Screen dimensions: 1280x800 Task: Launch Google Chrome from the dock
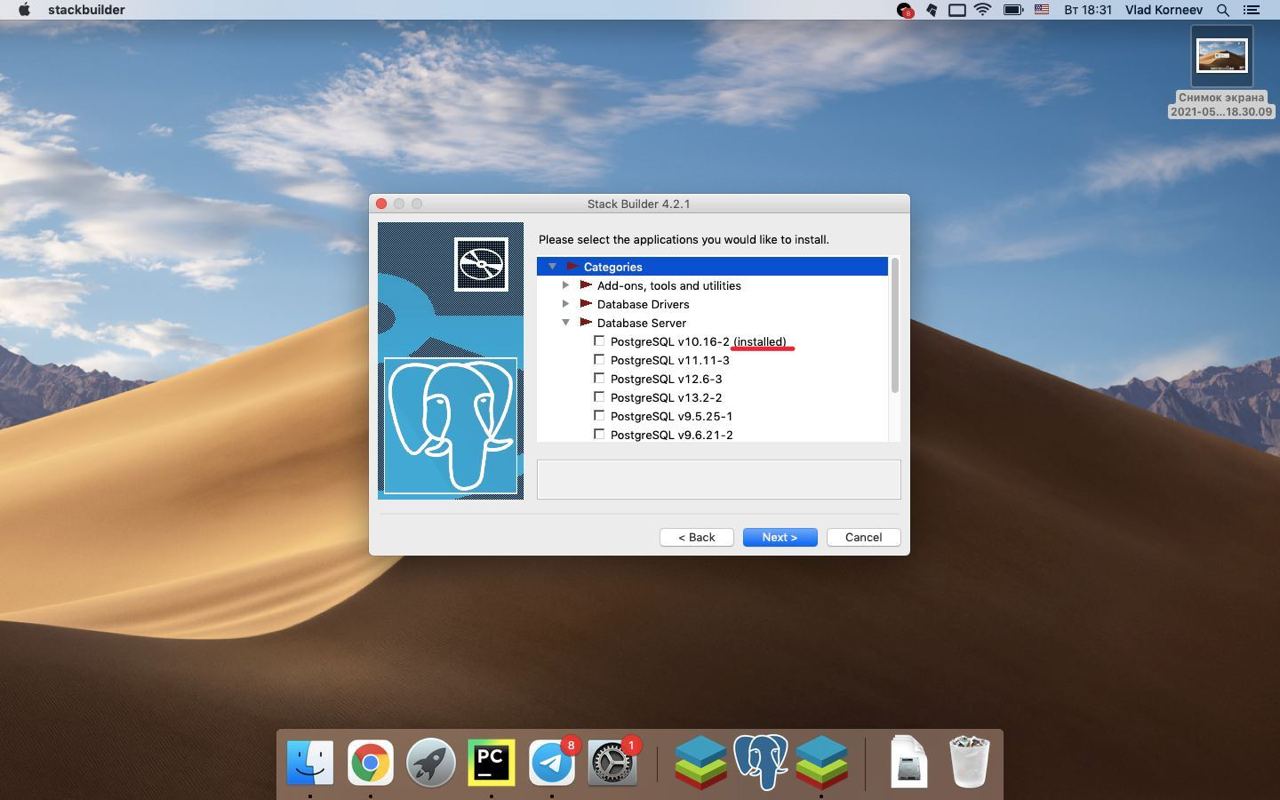point(370,763)
